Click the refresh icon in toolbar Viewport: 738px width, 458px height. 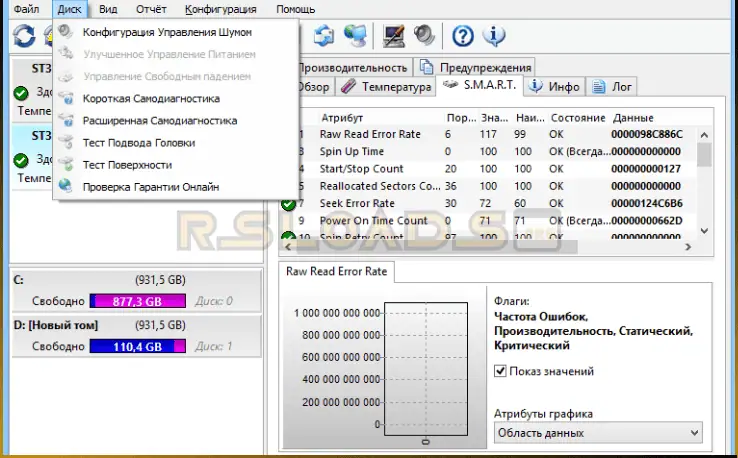(23, 36)
